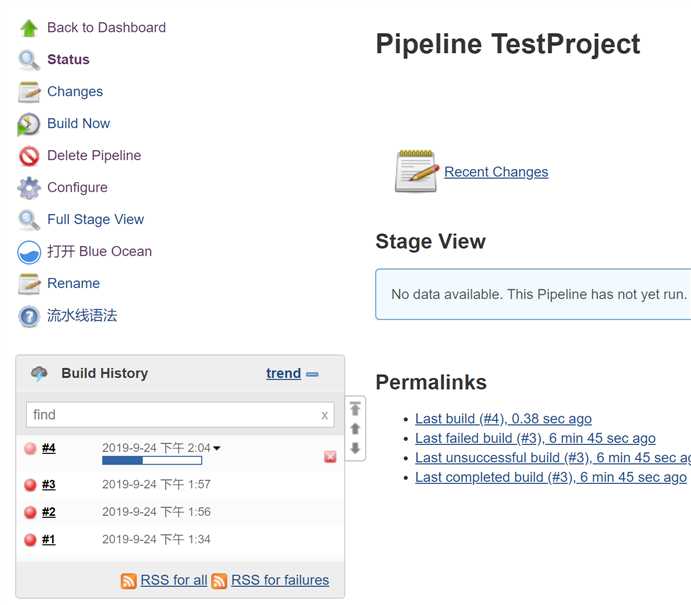The image size is (691, 605).
Task: Open RSS for all link
Action: [174, 580]
